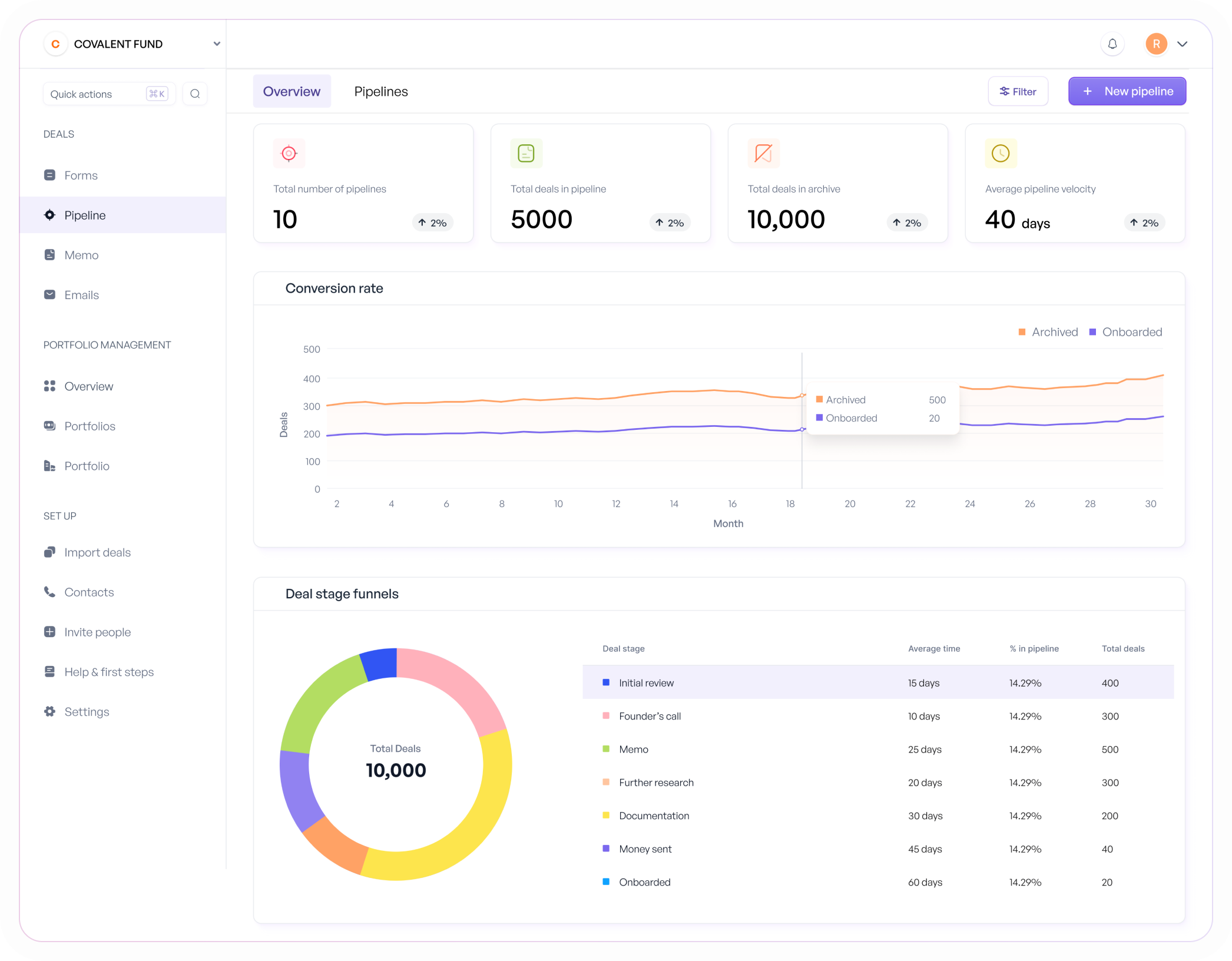Click the Archived data point on the chart
1232x961 pixels.
[x=803, y=395]
